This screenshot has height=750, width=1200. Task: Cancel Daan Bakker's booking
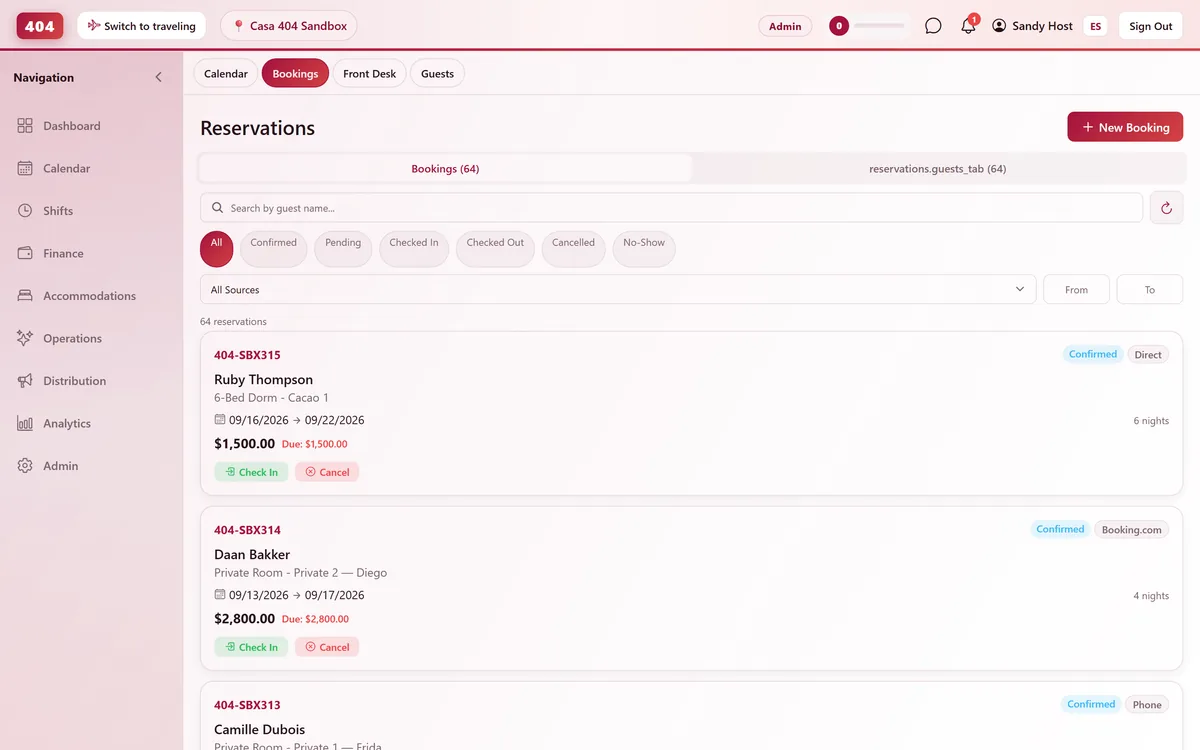click(327, 647)
